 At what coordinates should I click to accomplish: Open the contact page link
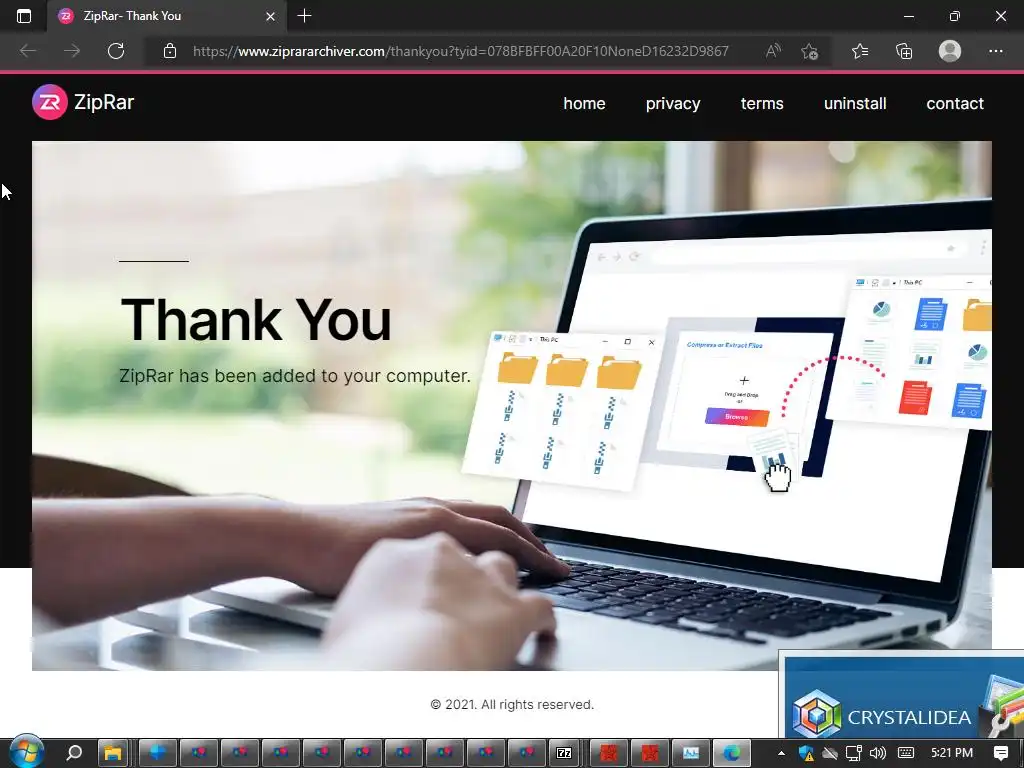tap(955, 103)
